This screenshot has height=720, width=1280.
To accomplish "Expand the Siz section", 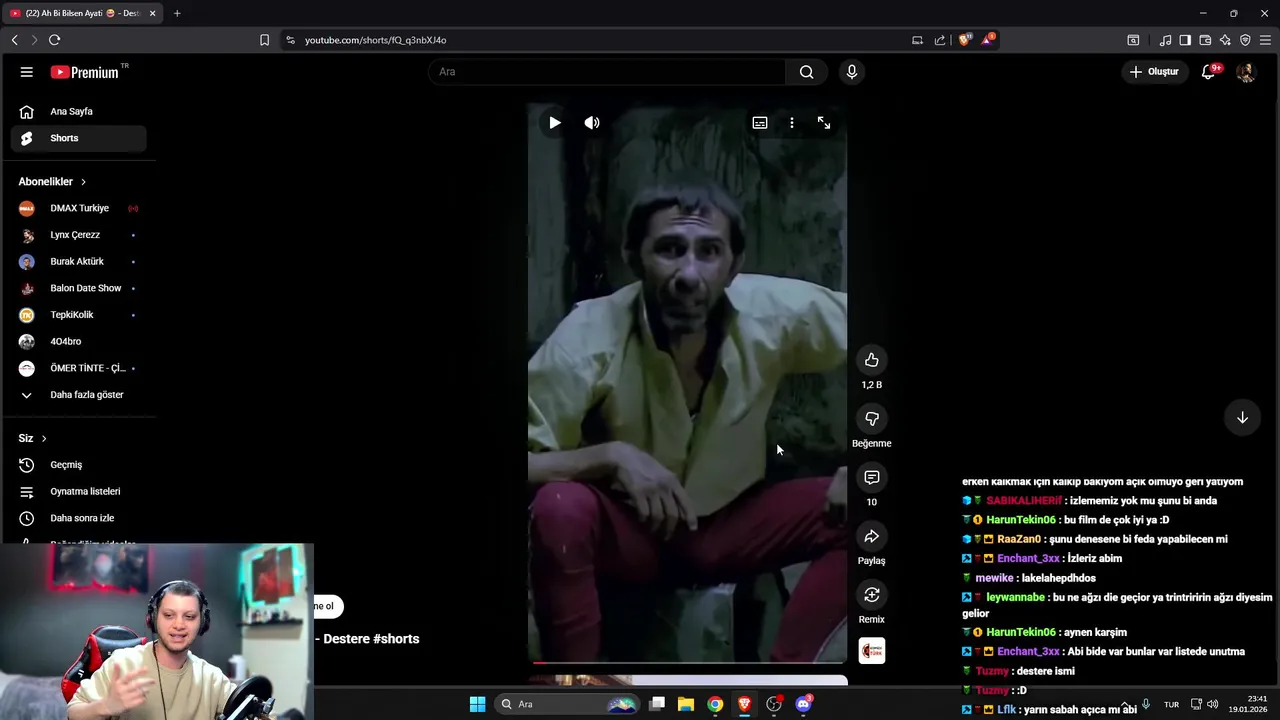I will [x=32, y=438].
